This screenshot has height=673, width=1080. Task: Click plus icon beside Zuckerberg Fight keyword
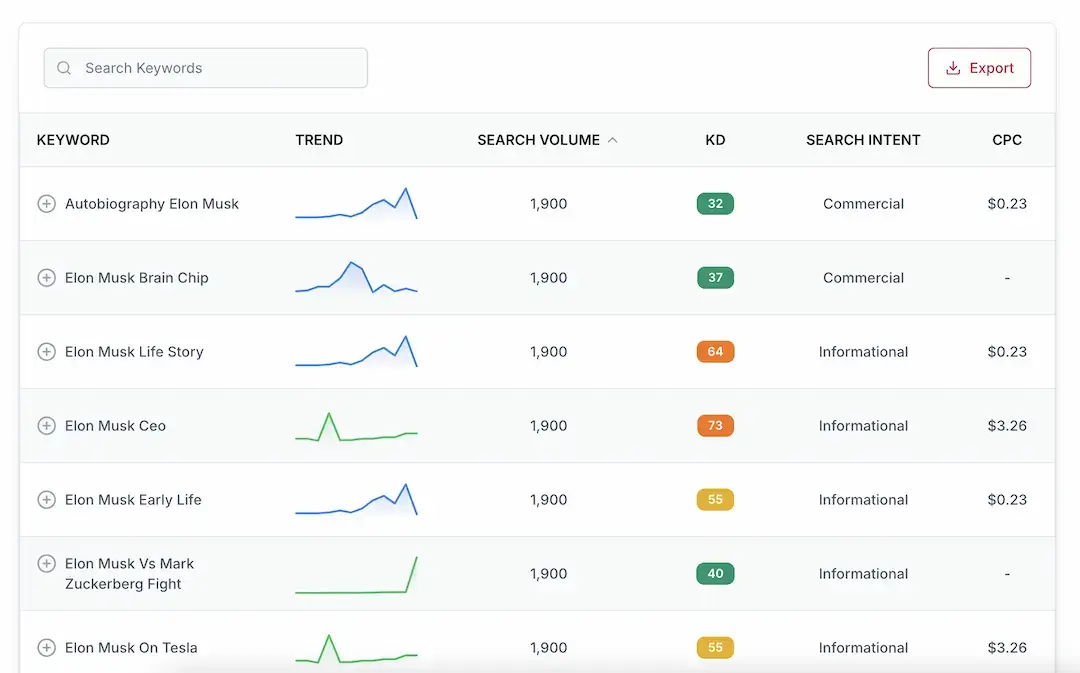pyautogui.click(x=46, y=564)
